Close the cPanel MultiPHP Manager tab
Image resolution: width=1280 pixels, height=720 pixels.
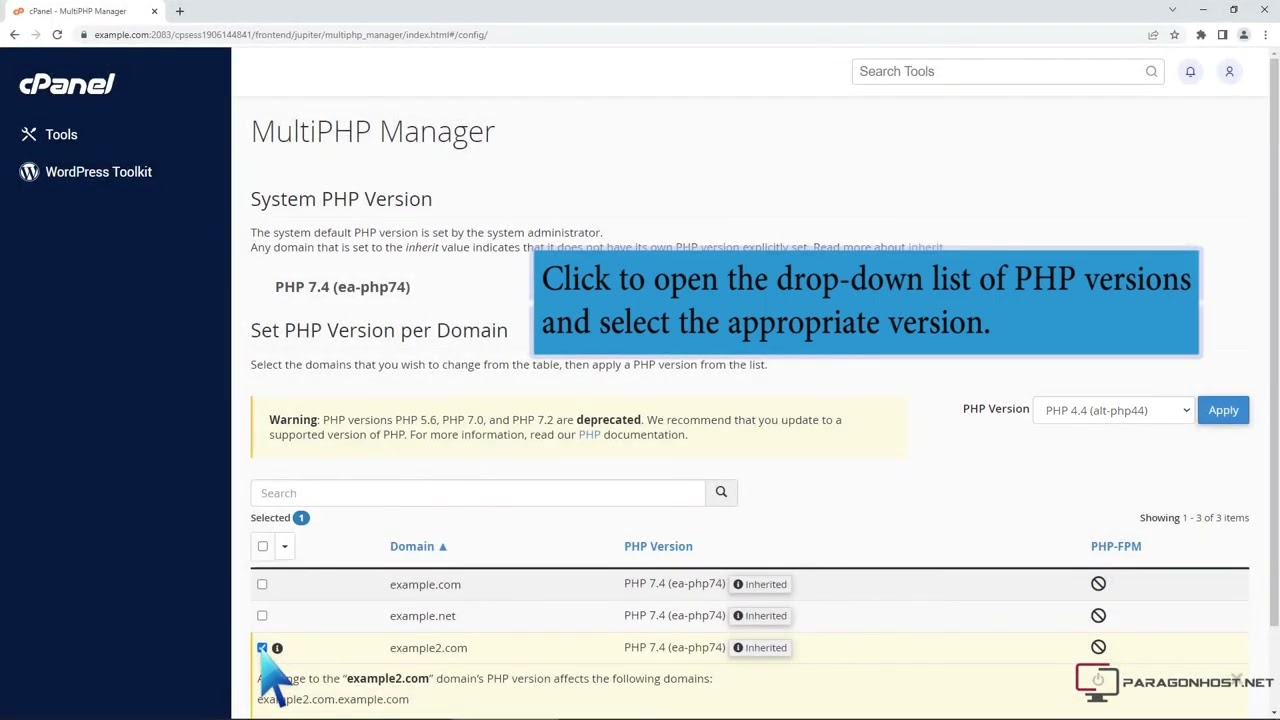click(154, 11)
